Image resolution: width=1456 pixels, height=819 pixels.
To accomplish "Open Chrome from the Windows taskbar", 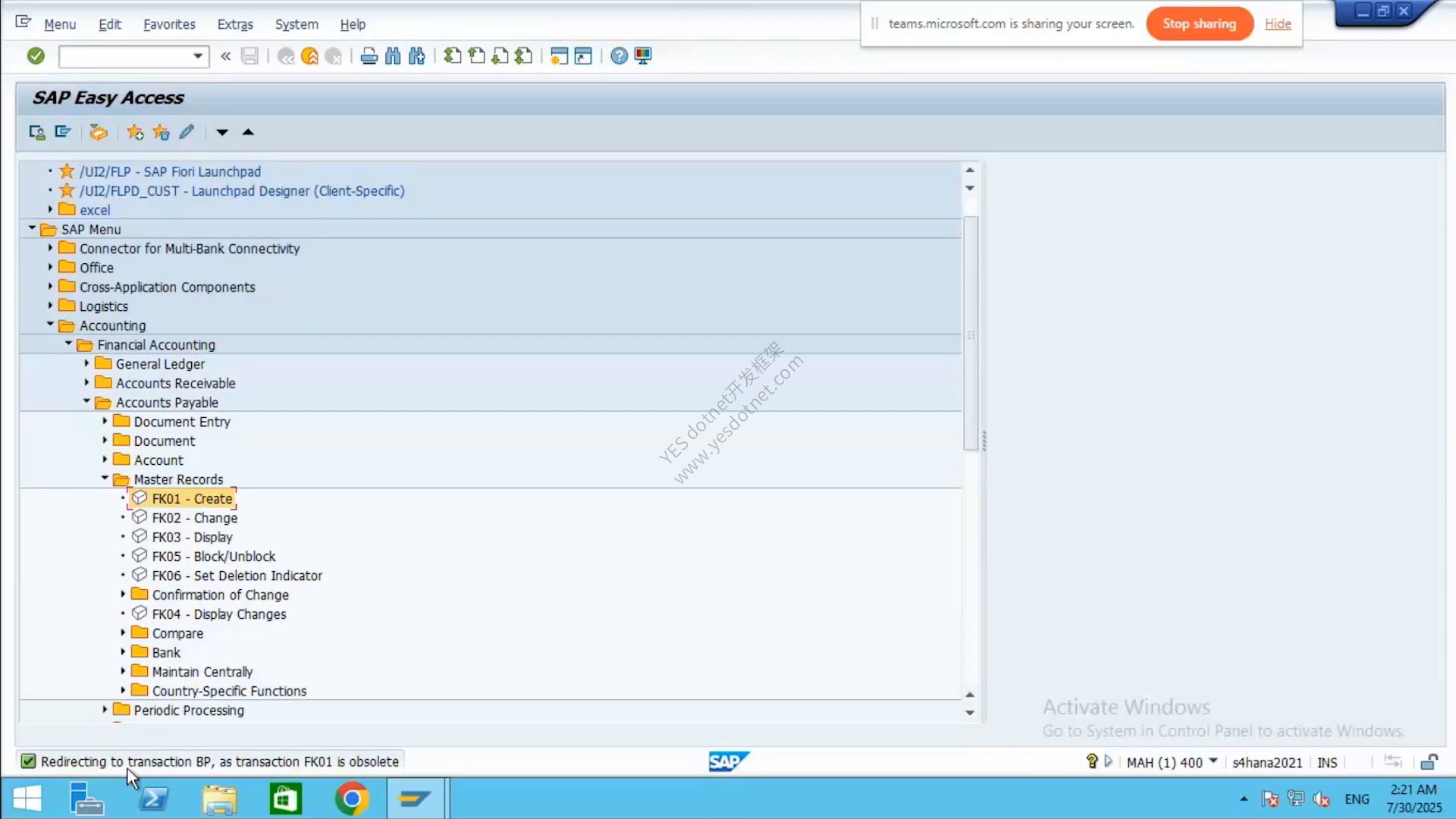I will [x=352, y=799].
